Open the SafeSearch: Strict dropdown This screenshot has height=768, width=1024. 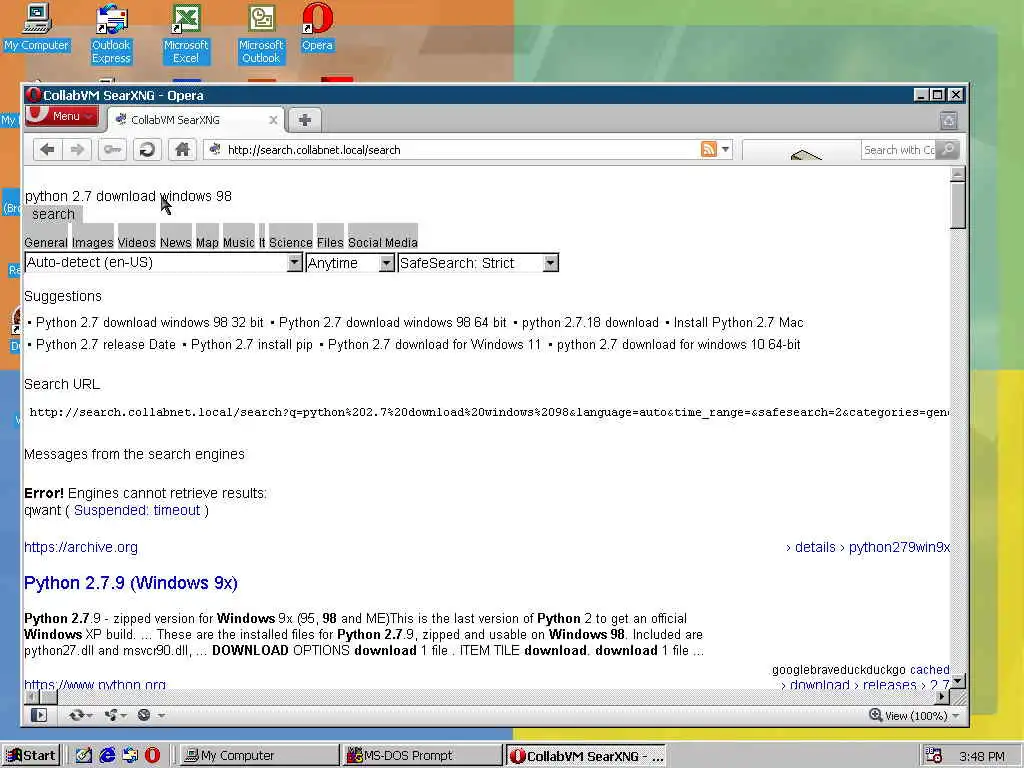(478, 263)
